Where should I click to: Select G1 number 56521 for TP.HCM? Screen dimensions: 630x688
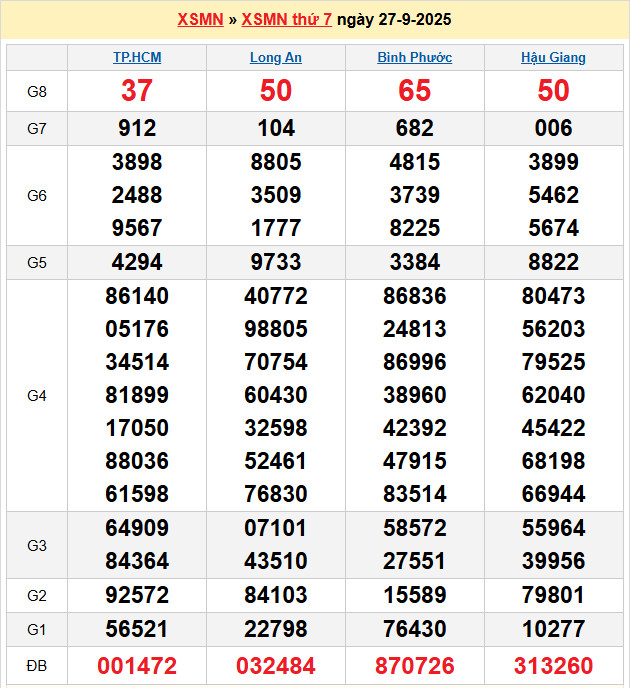137,629
